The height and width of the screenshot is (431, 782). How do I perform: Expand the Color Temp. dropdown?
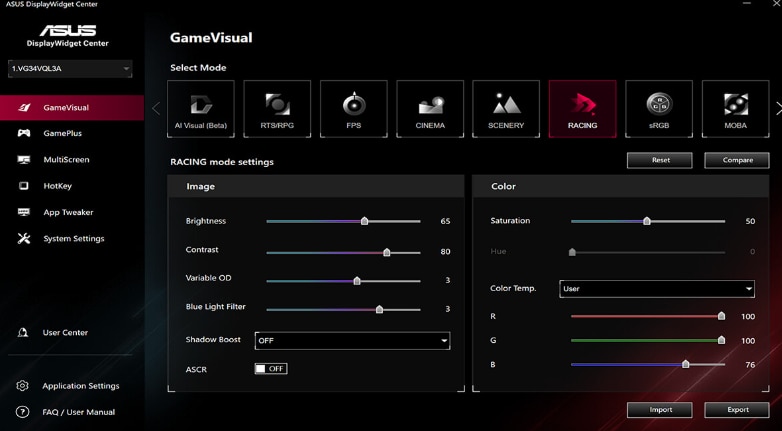click(656, 289)
